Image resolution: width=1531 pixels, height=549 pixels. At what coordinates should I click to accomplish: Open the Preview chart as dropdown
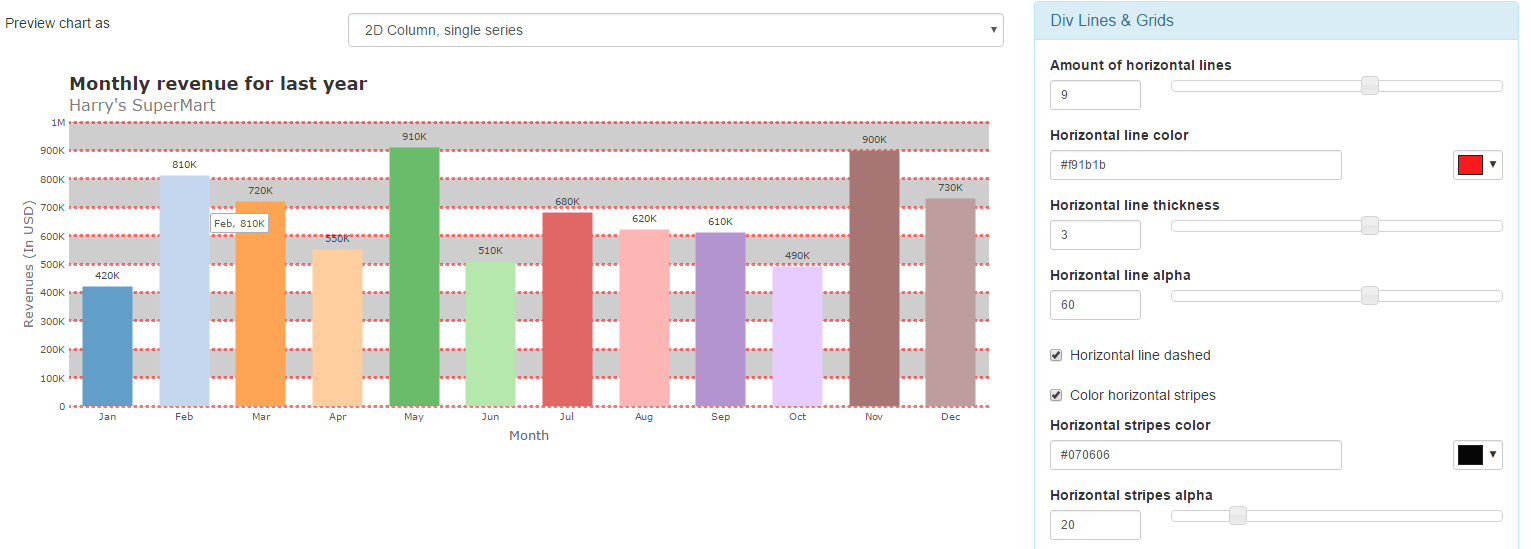coord(675,30)
